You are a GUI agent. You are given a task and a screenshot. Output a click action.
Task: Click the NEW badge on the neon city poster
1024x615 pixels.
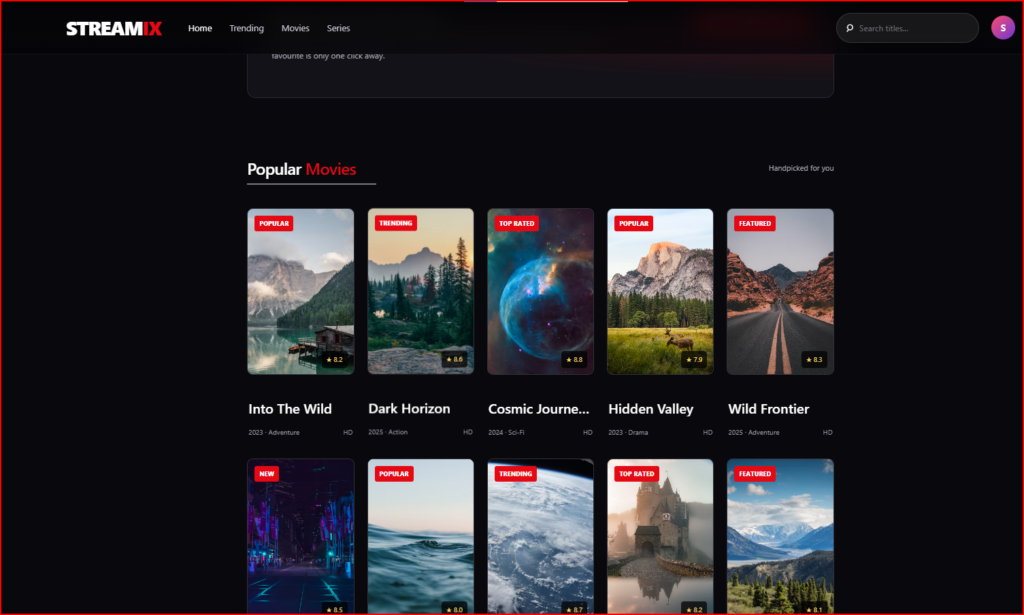click(266, 474)
